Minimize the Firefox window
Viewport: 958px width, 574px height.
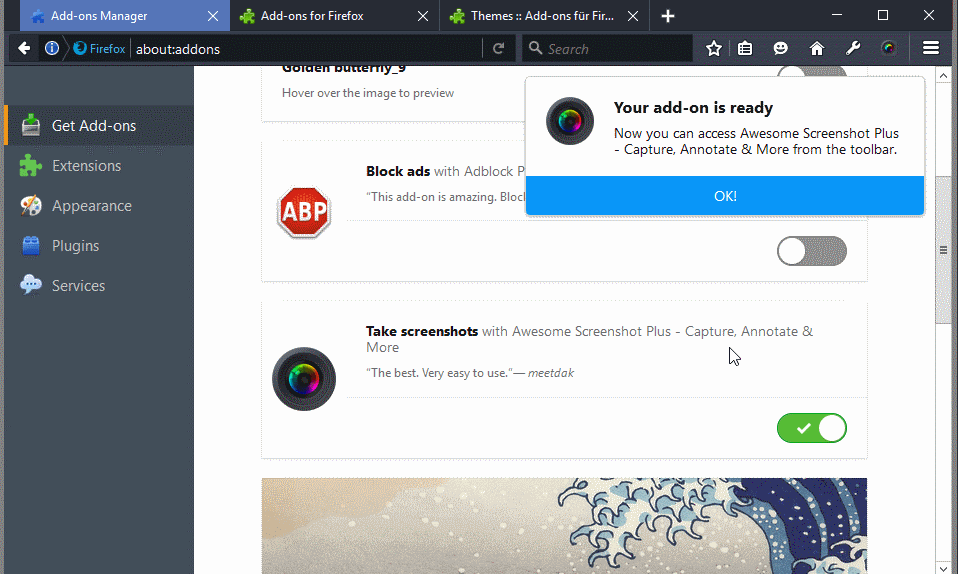pyautogui.click(x=837, y=15)
